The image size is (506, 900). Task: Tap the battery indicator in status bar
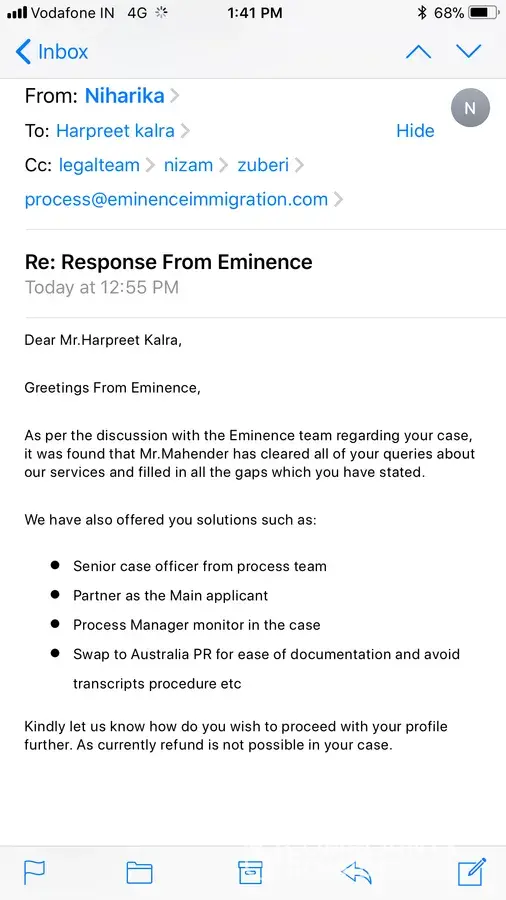coord(484,13)
